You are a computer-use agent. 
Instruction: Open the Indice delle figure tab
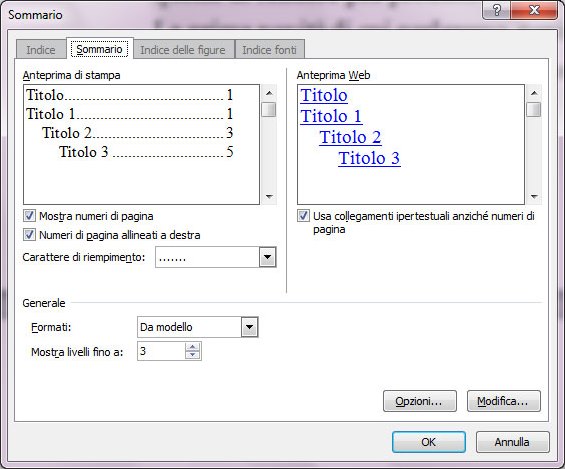(183, 50)
